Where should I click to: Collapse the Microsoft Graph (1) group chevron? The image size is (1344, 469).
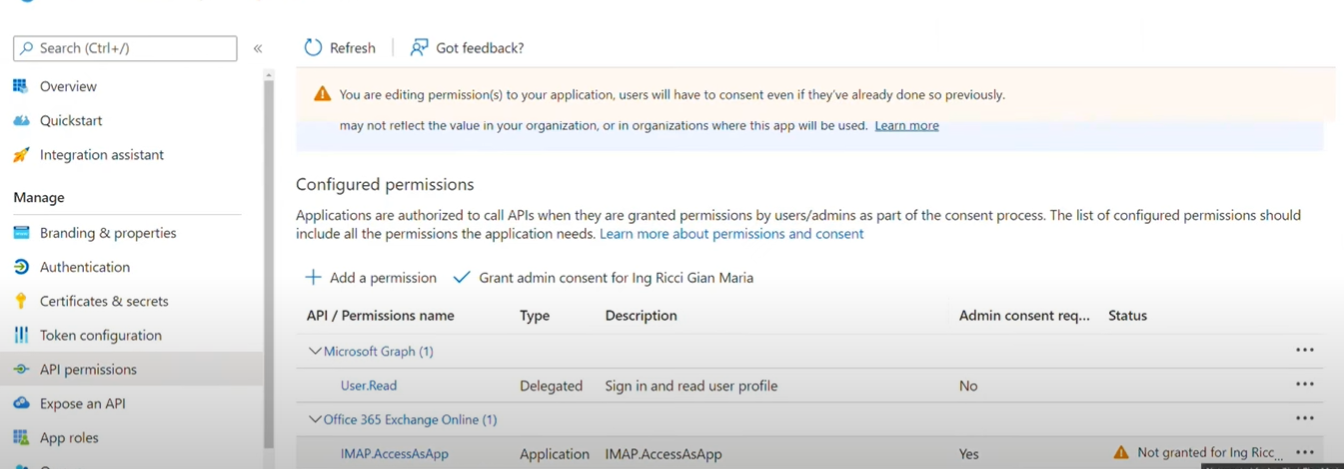tap(315, 351)
